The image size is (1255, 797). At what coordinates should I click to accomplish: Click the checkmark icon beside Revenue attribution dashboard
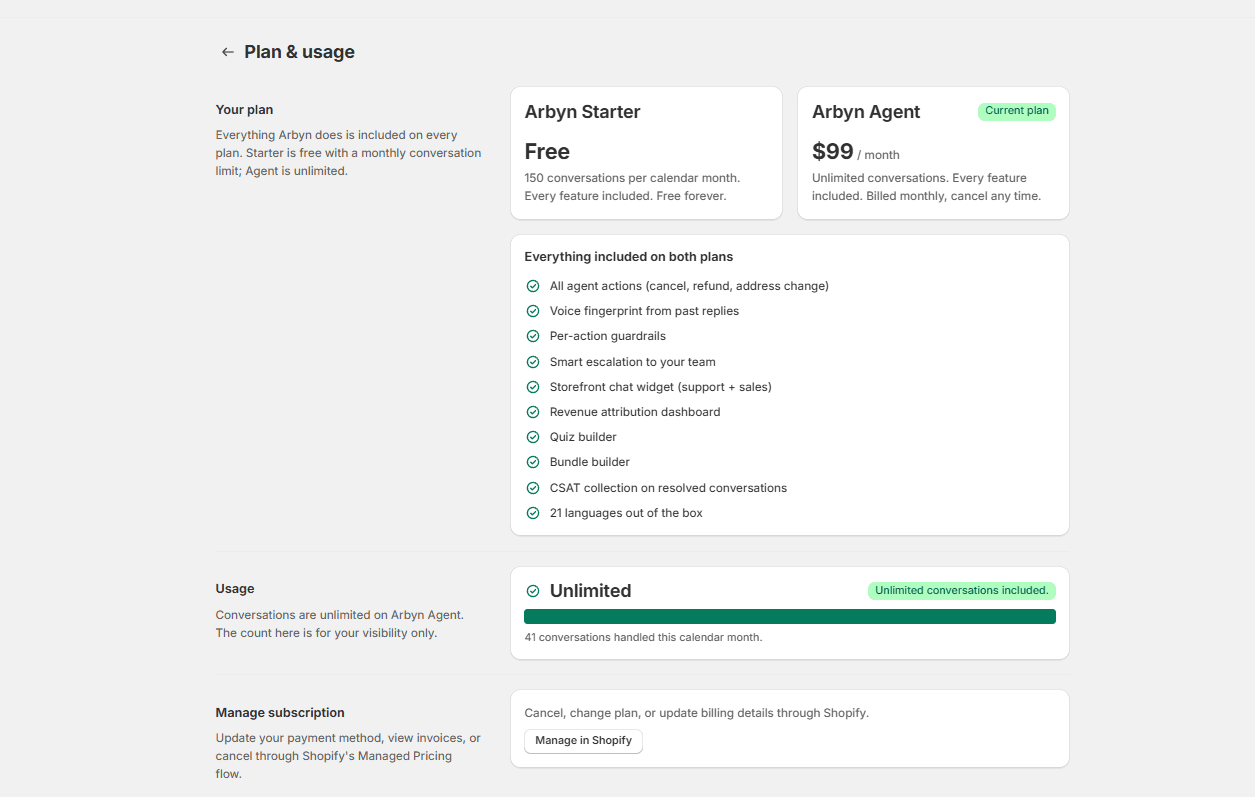[533, 412]
